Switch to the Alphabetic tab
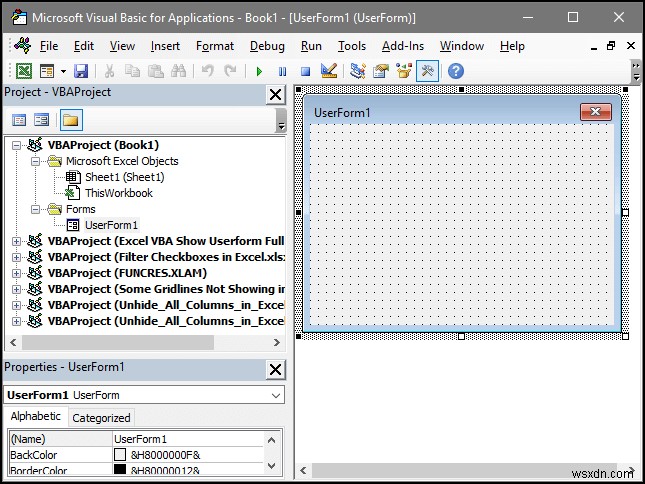Image resolution: width=645 pixels, height=484 pixels. click(35, 416)
